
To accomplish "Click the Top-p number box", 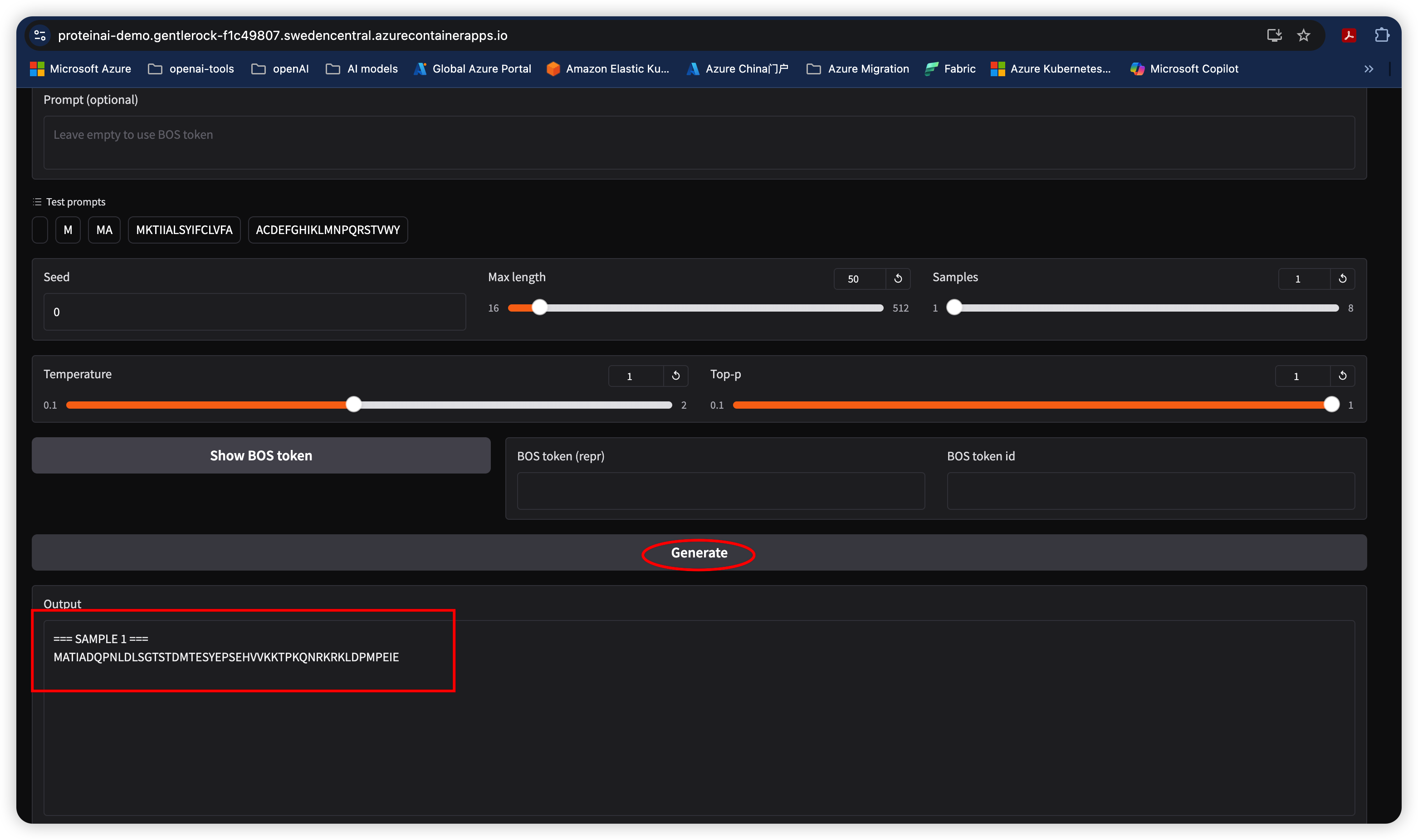I will point(1302,376).
